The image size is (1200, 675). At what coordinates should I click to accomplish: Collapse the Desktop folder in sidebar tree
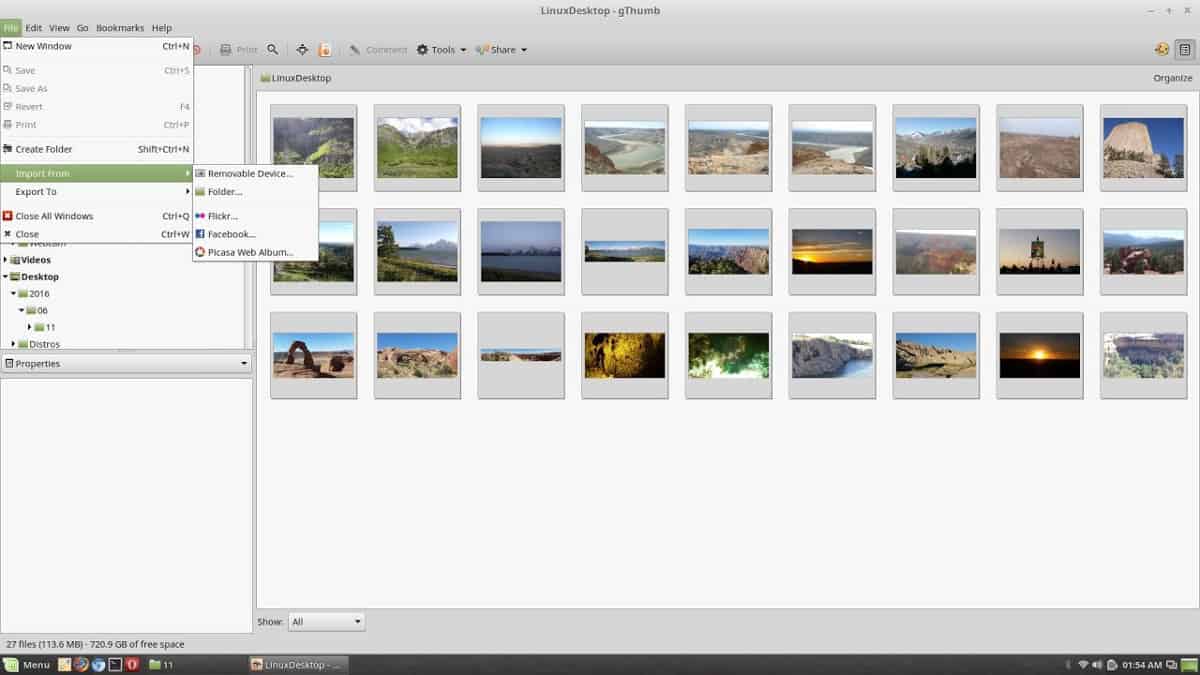click(x=8, y=276)
